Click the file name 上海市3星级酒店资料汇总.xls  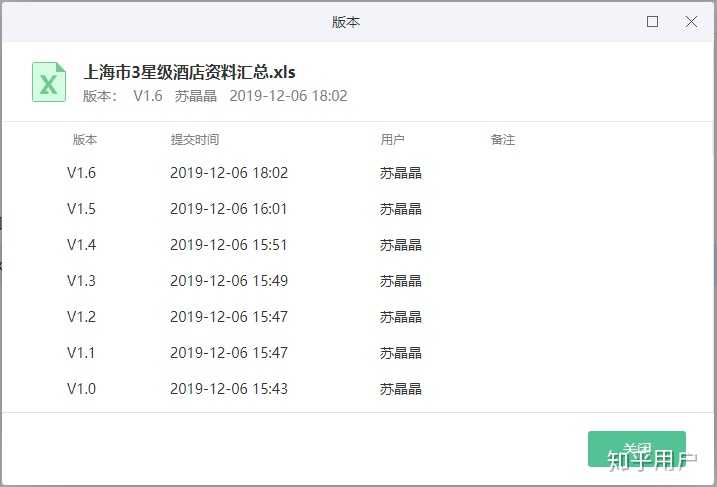189,72
